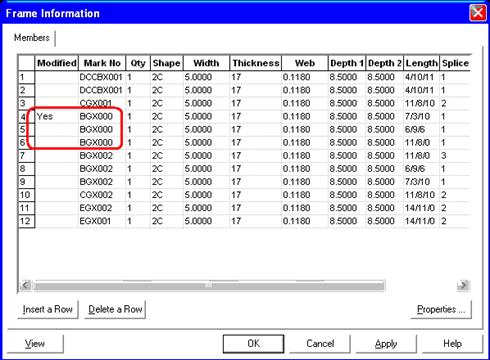Image resolution: width=490 pixels, height=360 pixels.
Task: Select row header 12
Action: tap(26, 221)
